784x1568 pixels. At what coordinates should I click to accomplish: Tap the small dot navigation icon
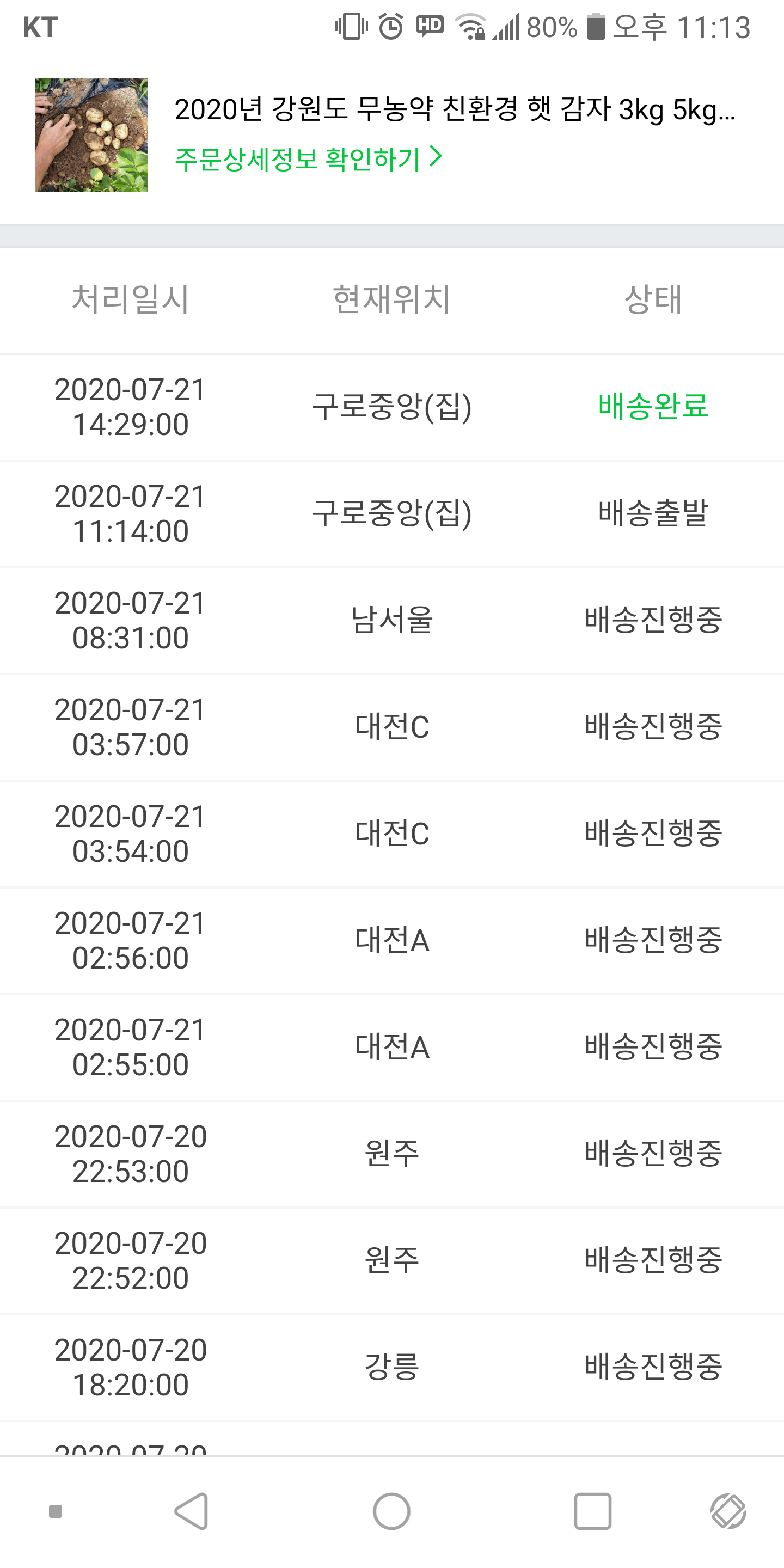coord(56,1511)
